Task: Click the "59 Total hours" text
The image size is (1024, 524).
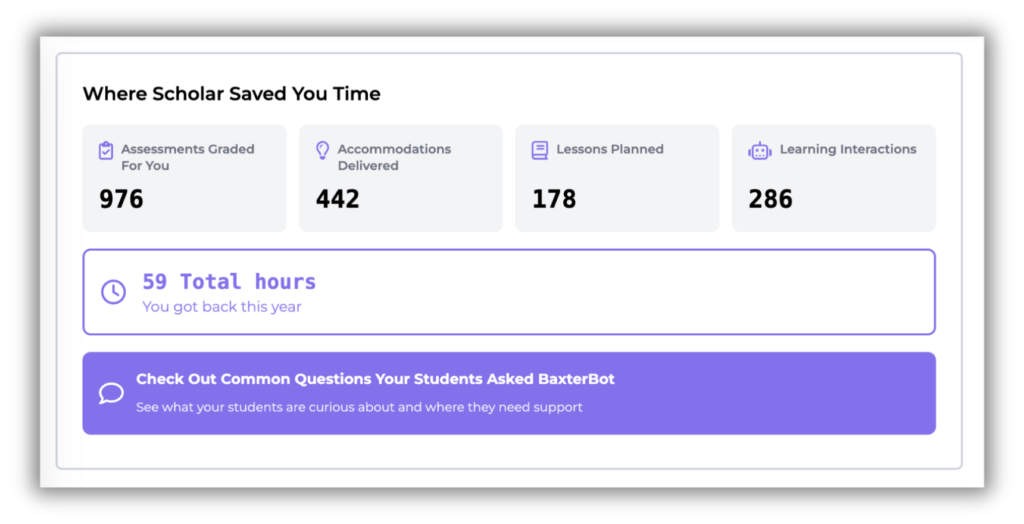Action: click(229, 282)
